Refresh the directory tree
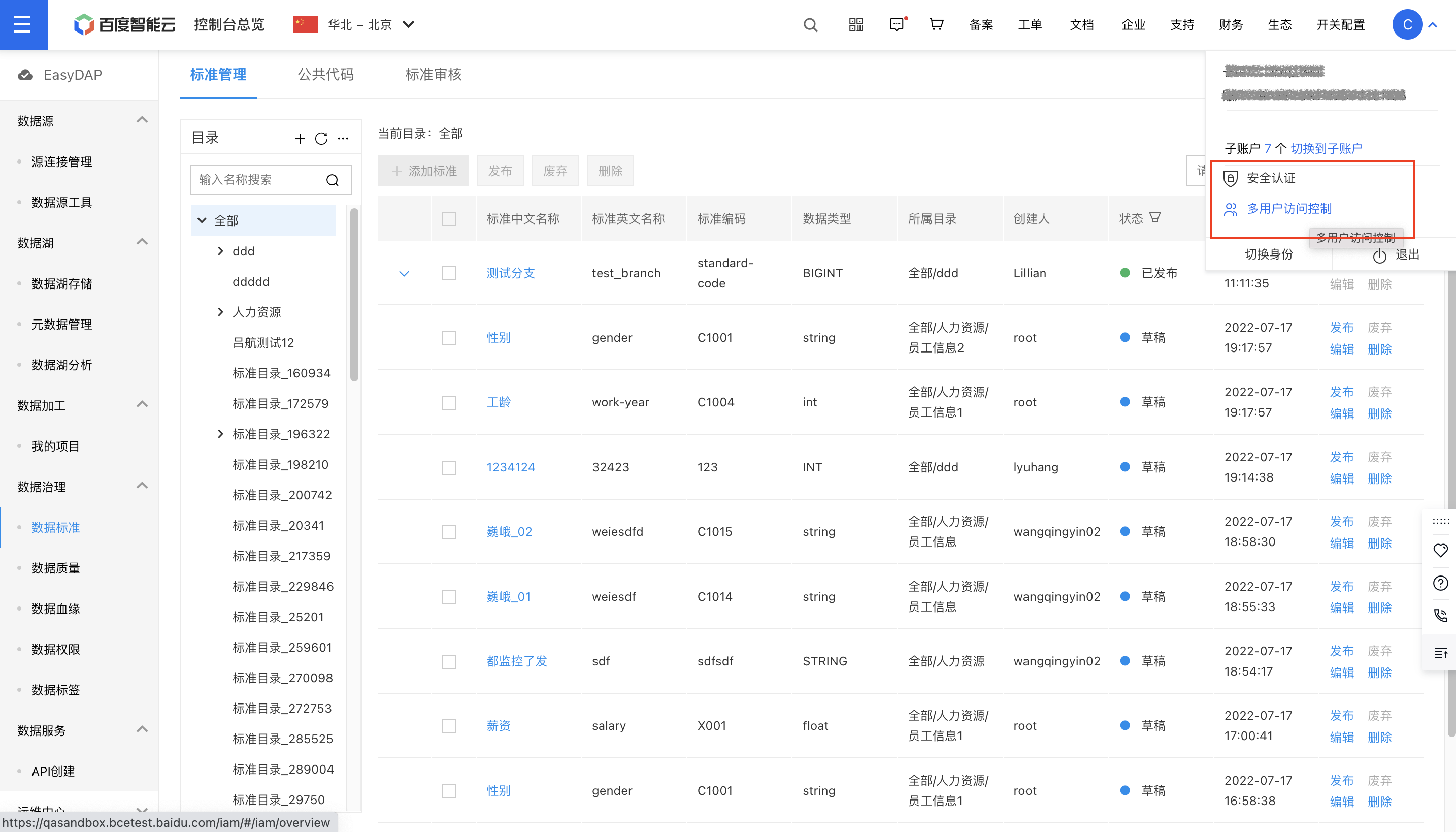The height and width of the screenshot is (832, 1456). 321,138
